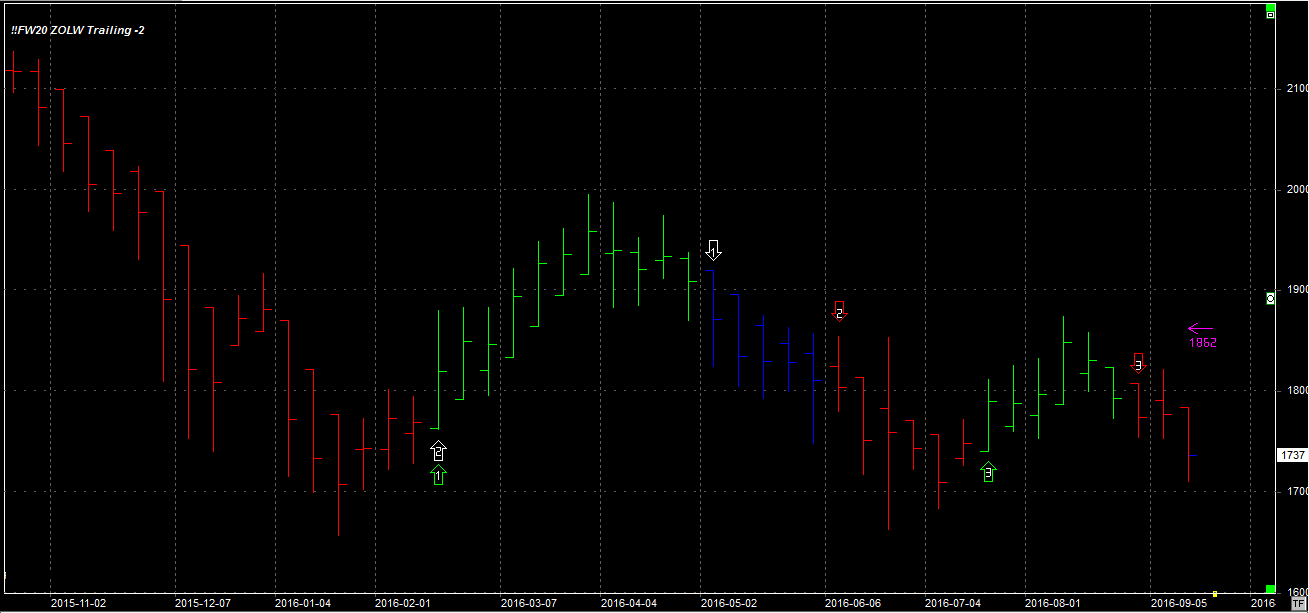Click the green up arrow labeled 3

coord(988,472)
